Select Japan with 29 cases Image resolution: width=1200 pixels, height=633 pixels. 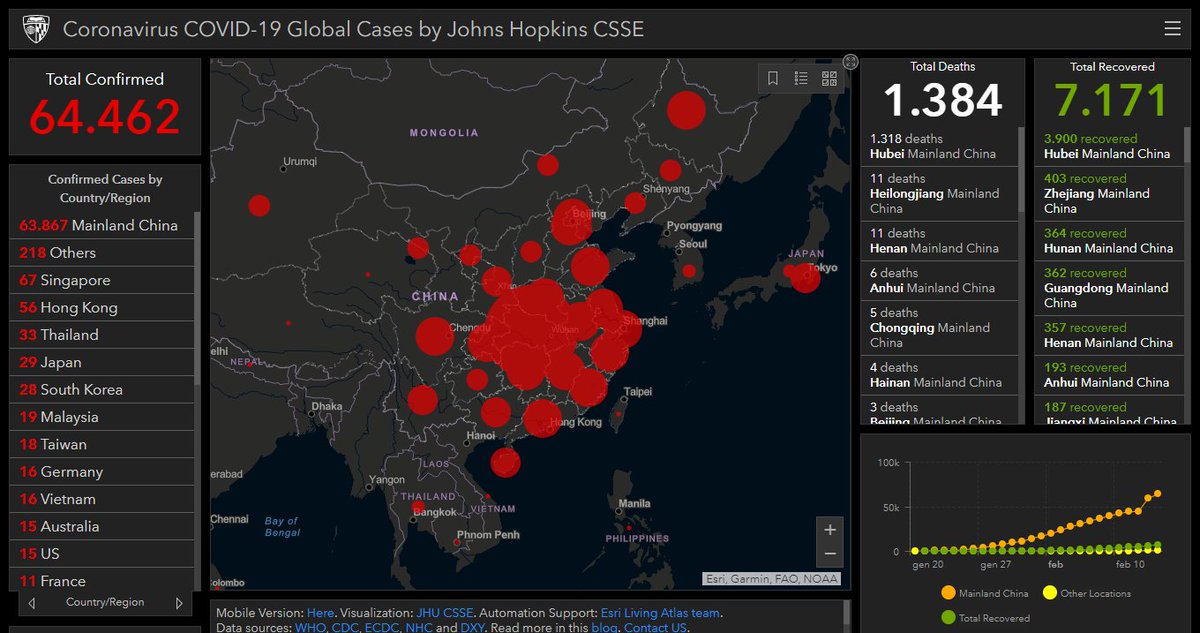(x=102, y=362)
